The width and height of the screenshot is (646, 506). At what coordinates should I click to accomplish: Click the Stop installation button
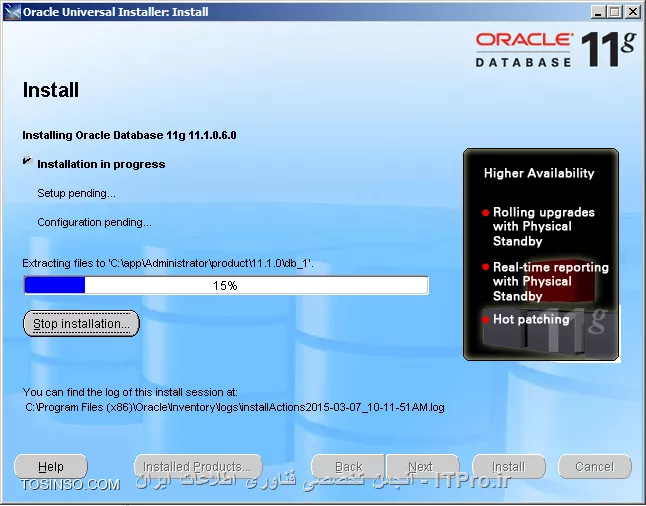tap(81, 323)
